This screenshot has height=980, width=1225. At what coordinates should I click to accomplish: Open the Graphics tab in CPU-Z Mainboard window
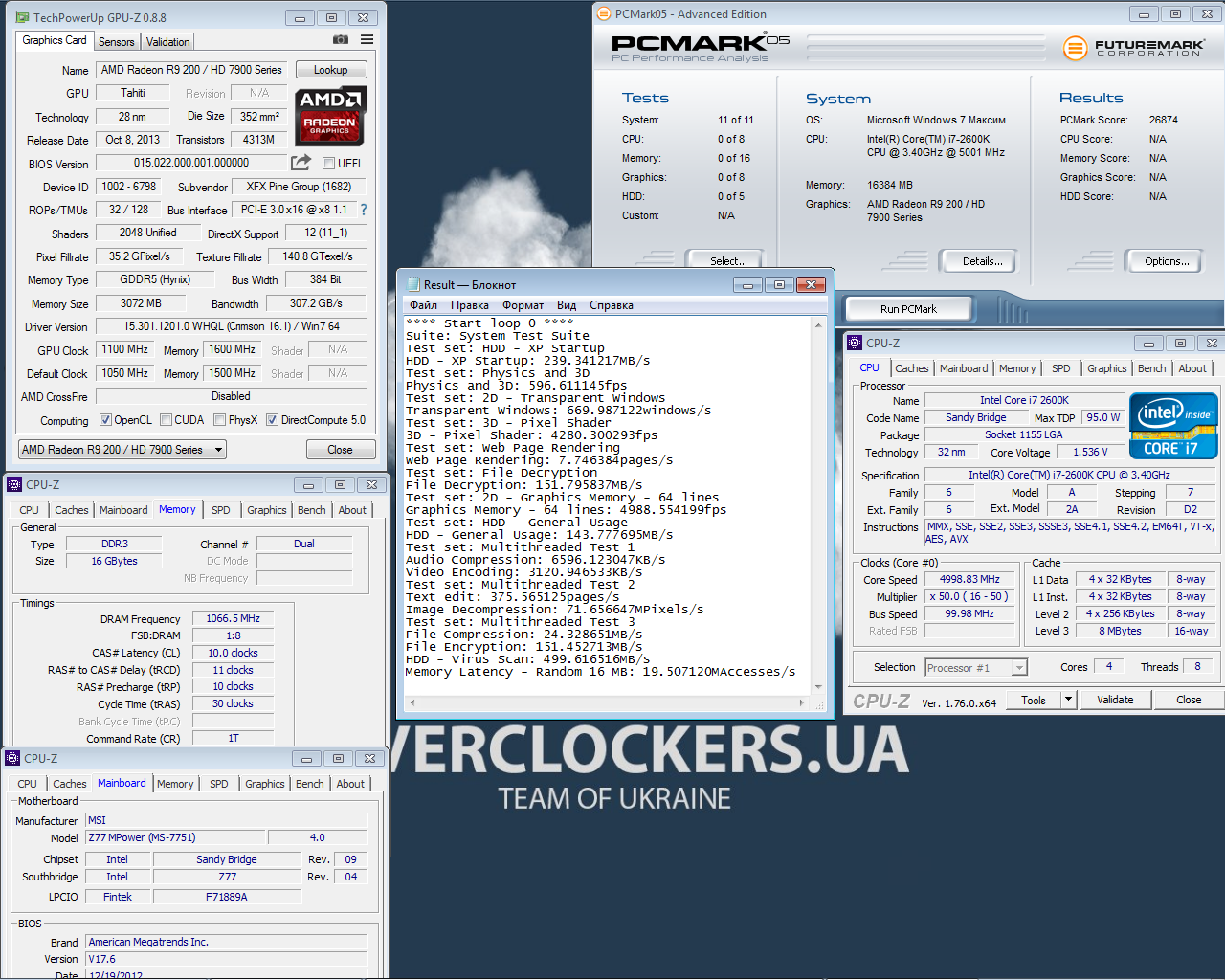265,784
